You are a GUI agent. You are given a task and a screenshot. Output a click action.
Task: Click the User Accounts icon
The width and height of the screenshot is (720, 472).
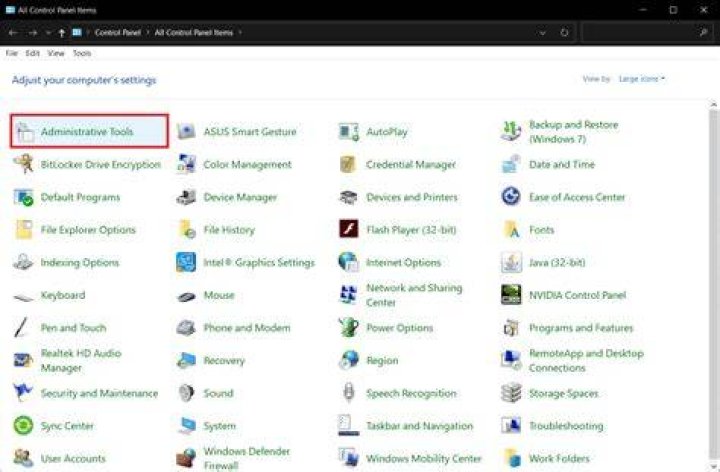pyautogui.click(x=24, y=458)
